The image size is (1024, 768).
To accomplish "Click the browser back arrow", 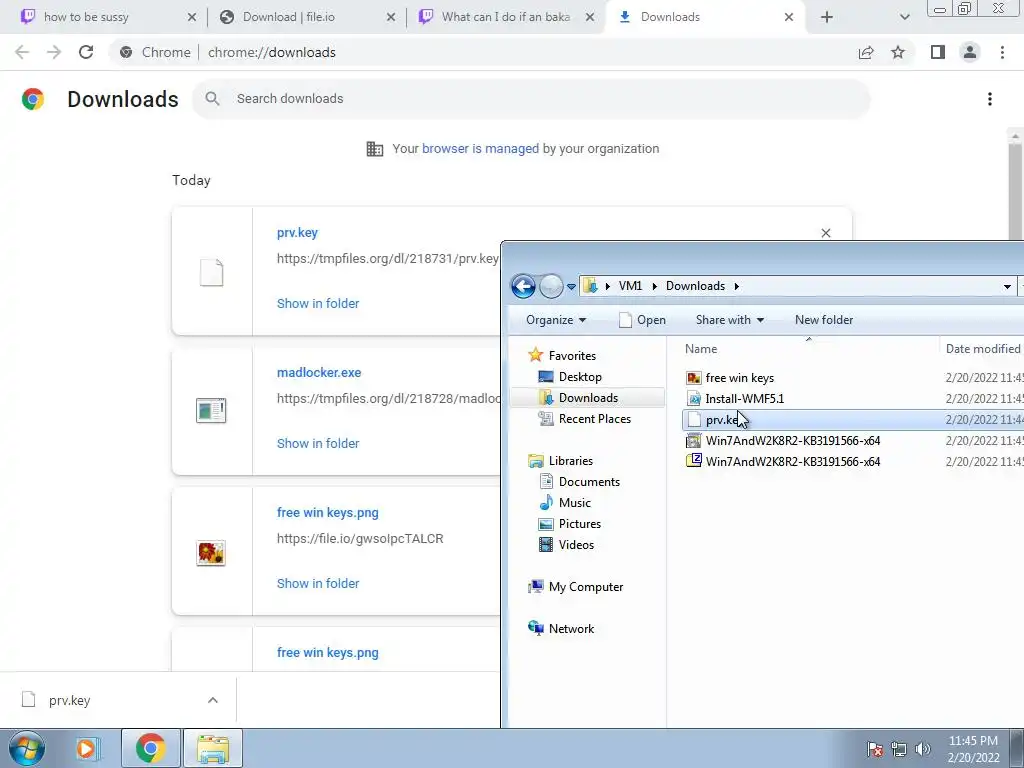I will pyautogui.click(x=22, y=52).
